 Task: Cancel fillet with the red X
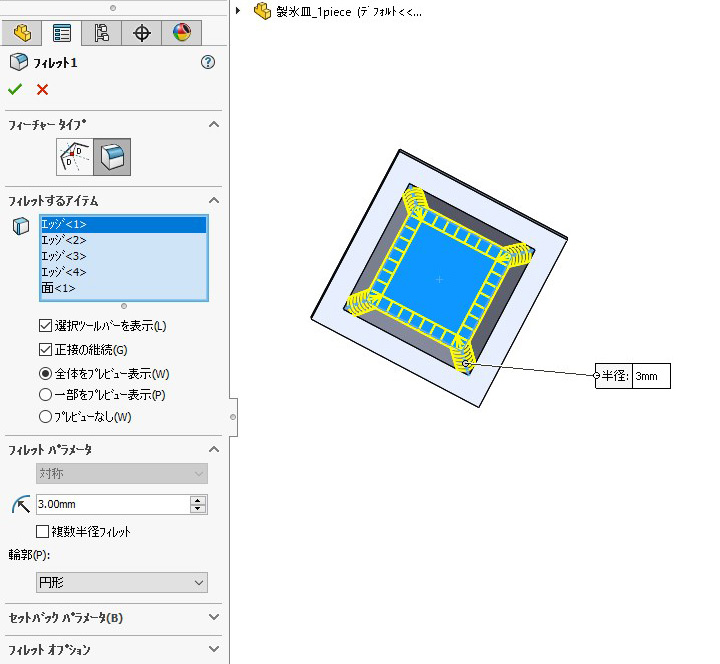coord(42,90)
